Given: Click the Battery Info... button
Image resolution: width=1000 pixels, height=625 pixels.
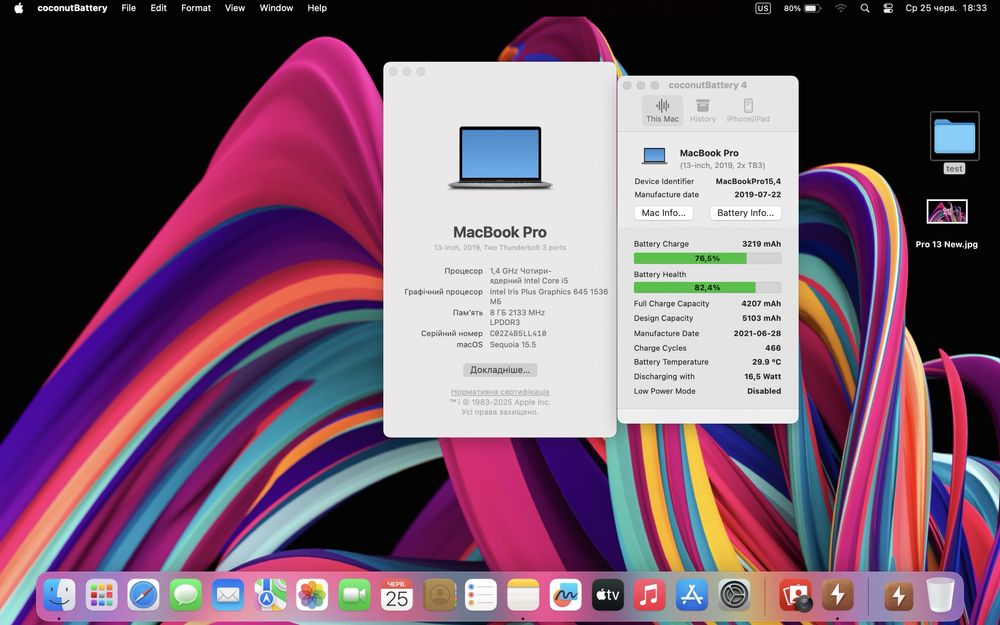Looking at the screenshot, I should [x=746, y=213].
